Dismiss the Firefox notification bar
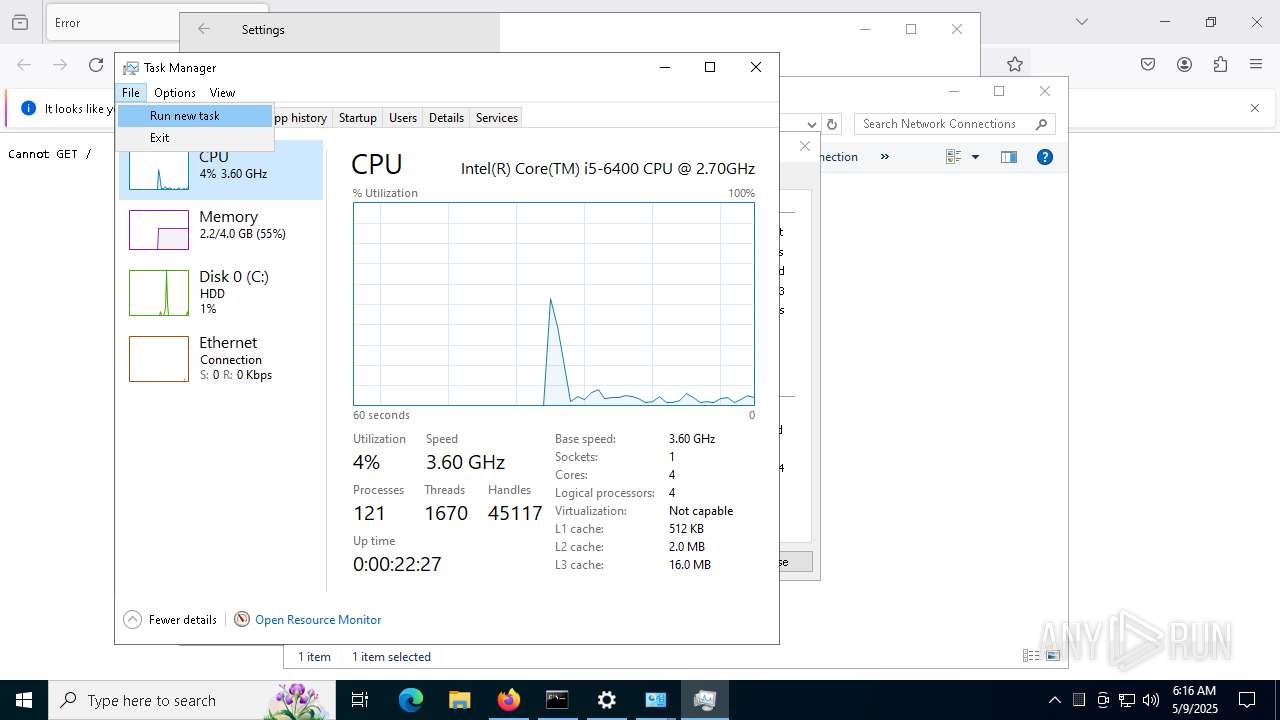 (x=1255, y=108)
